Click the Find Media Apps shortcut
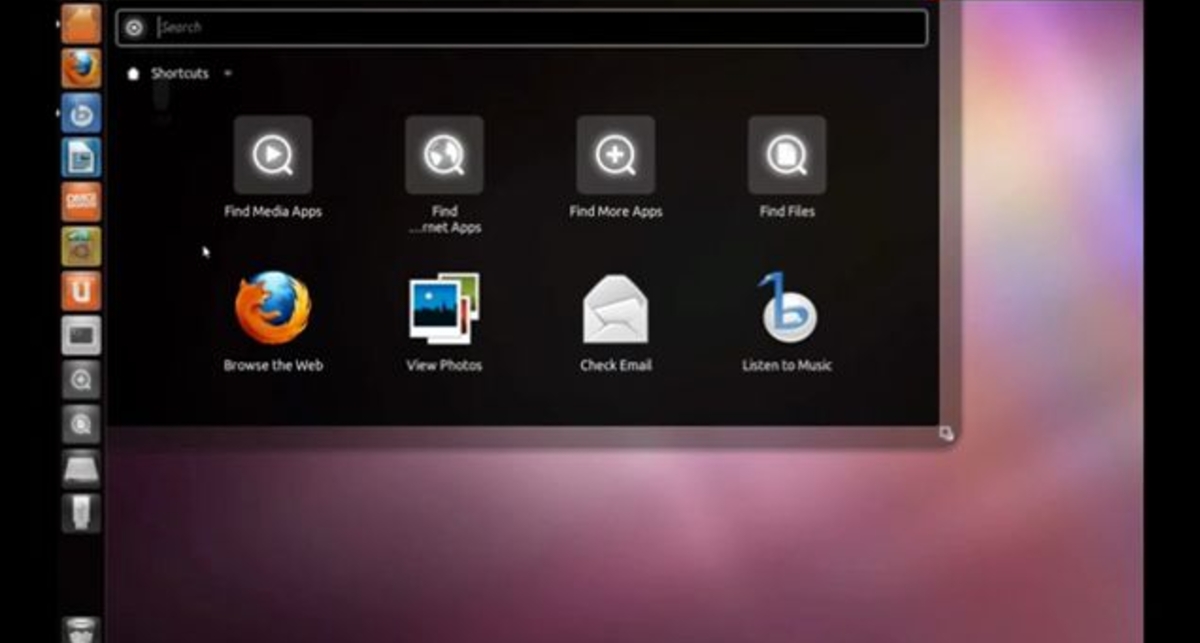The height and width of the screenshot is (643, 1200). (x=273, y=155)
